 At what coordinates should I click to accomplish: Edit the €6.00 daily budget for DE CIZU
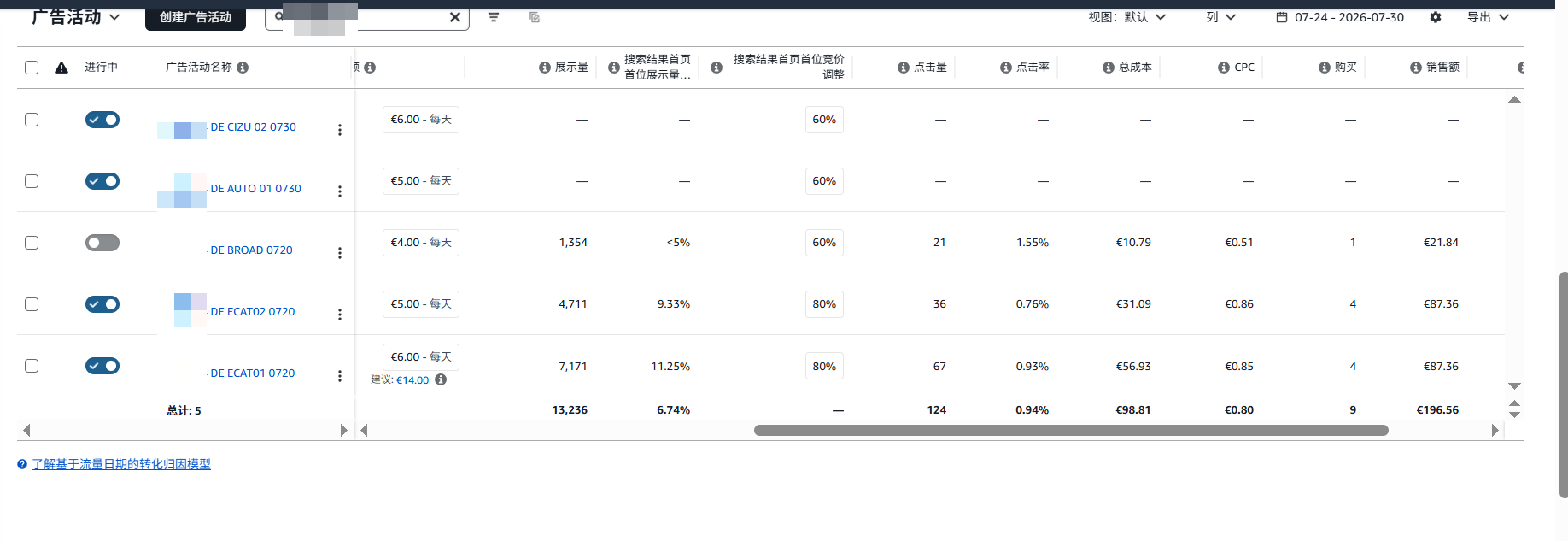[x=421, y=120]
